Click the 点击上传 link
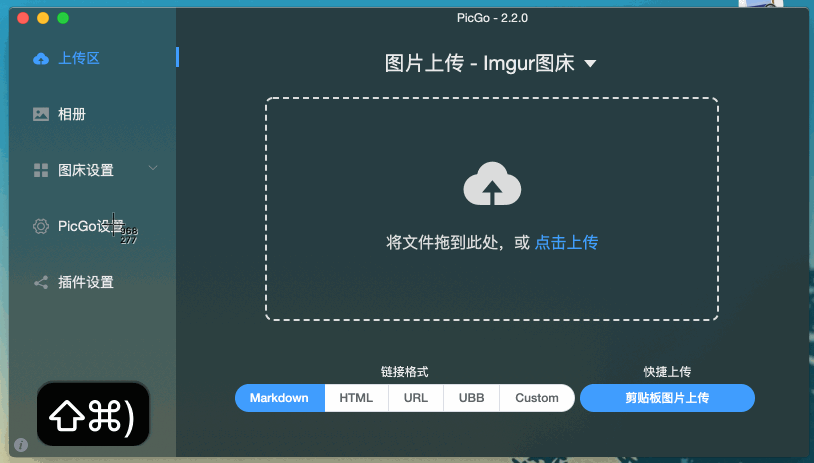This screenshot has height=463, width=814. 566,242
